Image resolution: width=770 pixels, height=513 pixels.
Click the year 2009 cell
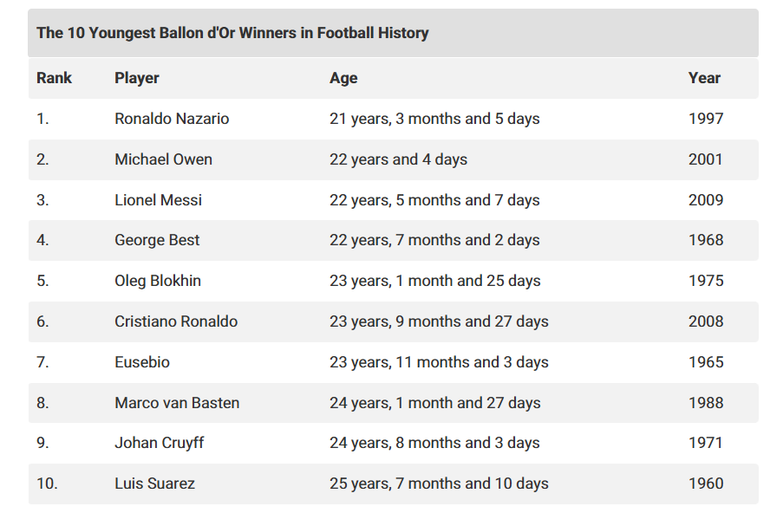pyautogui.click(x=706, y=200)
